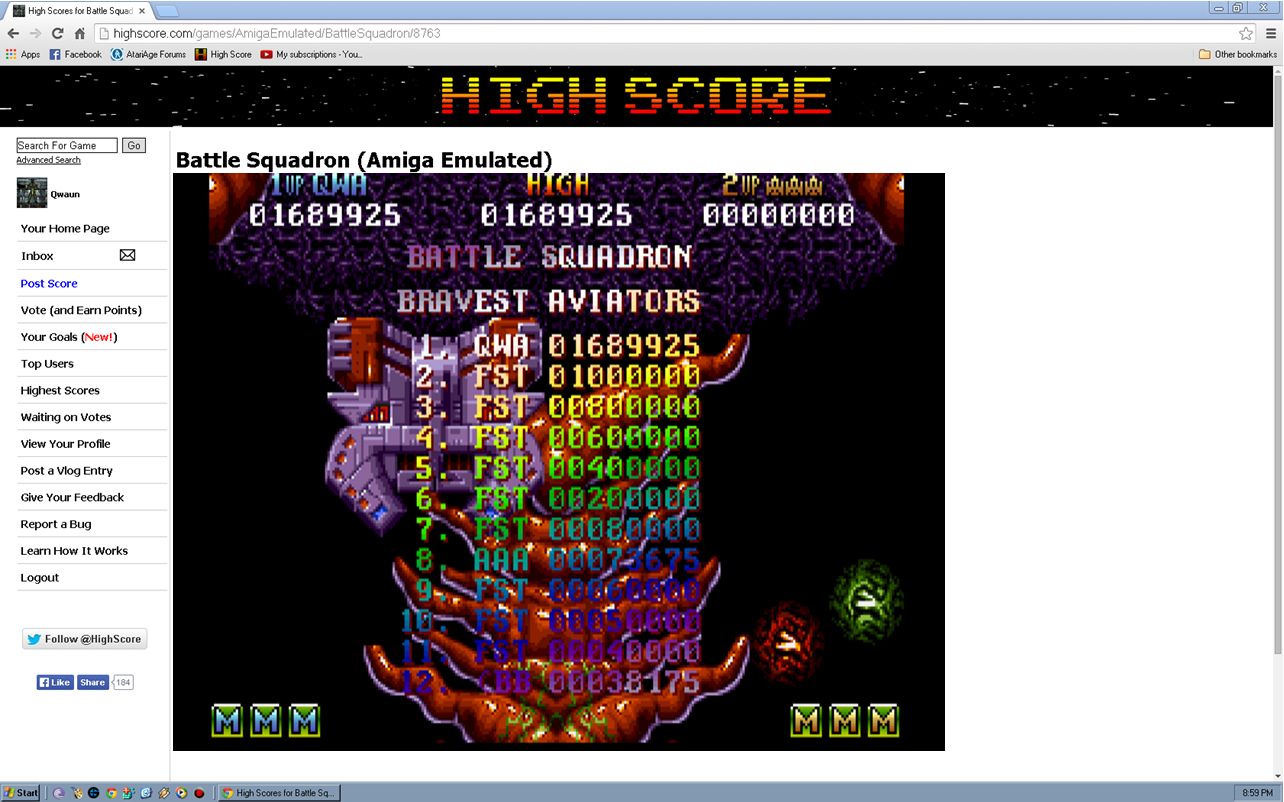Open the YouTube My subscriptions bookmark

pyautogui.click(x=311, y=54)
